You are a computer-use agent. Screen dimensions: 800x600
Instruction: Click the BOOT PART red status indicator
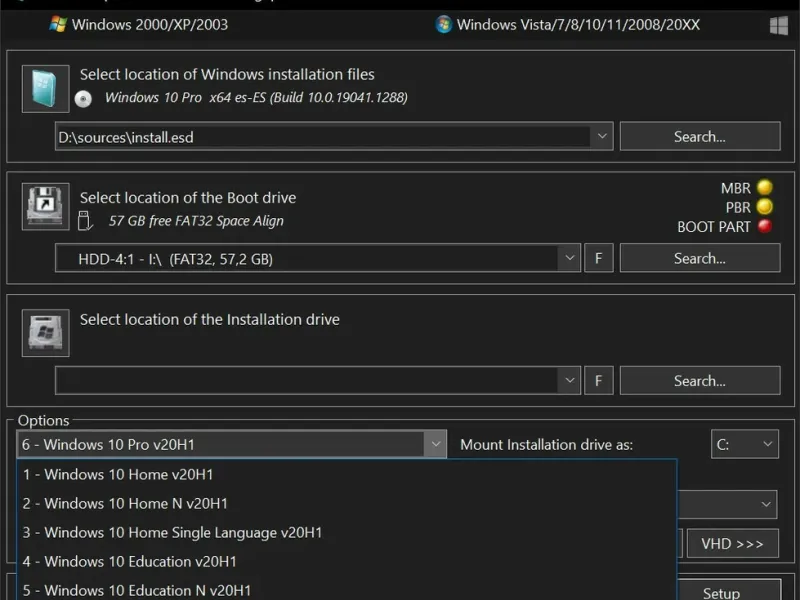coord(764,226)
